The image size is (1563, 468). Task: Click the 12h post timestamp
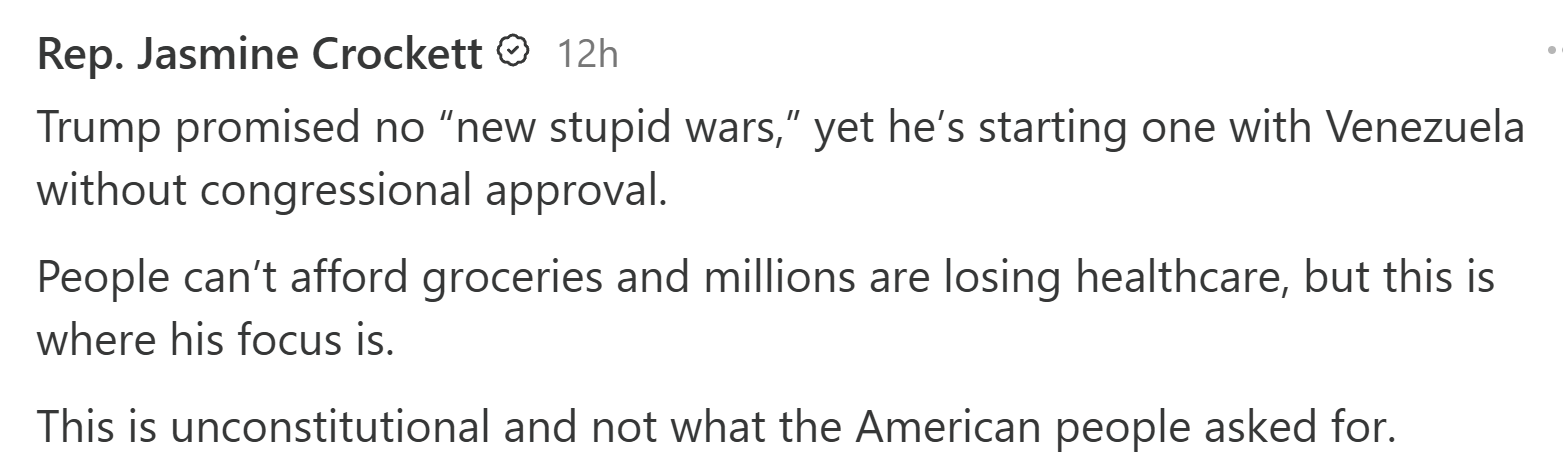tap(587, 54)
